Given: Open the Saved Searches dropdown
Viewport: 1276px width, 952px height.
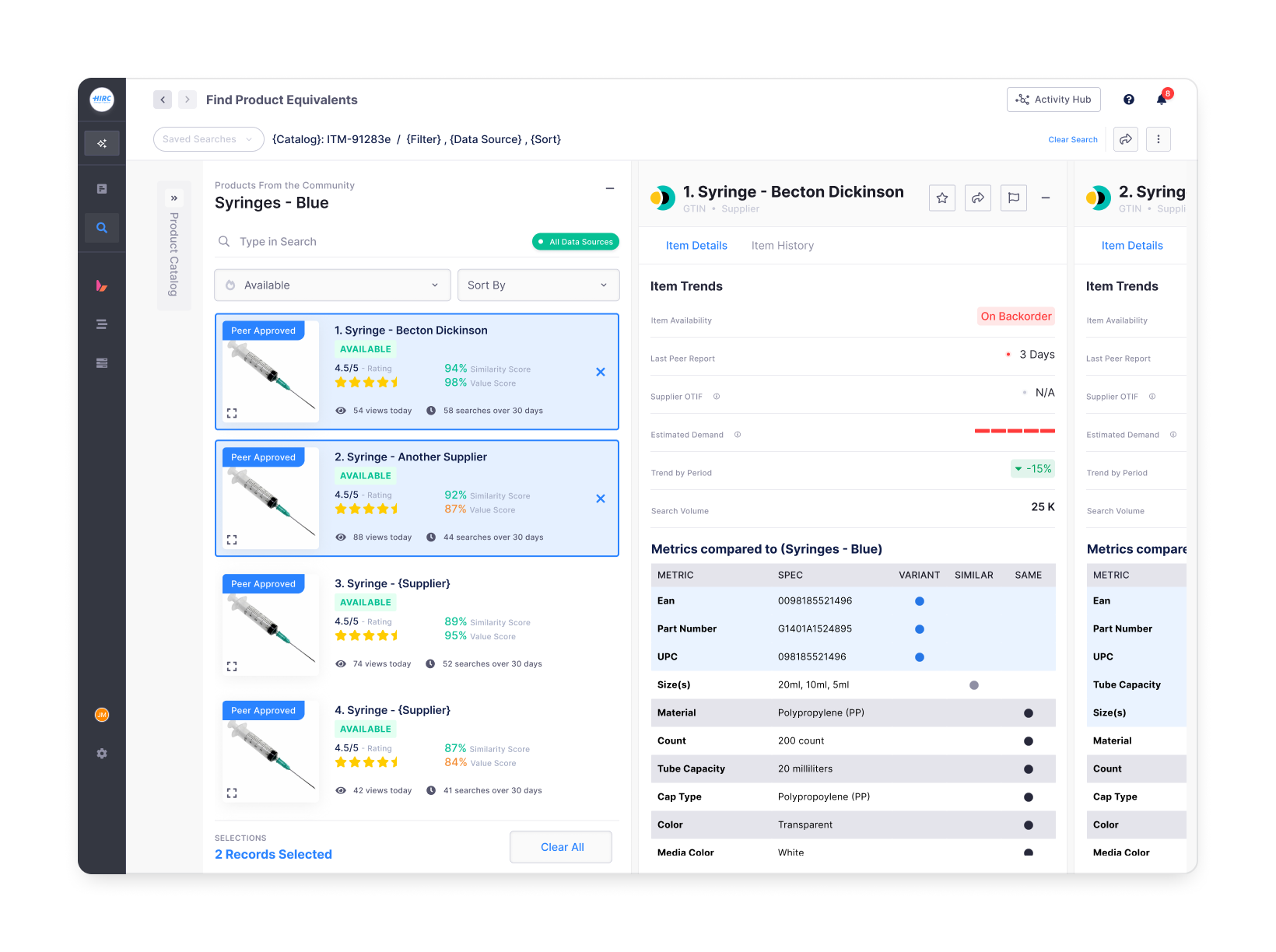Looking at the screenshot, I should 209,139.
